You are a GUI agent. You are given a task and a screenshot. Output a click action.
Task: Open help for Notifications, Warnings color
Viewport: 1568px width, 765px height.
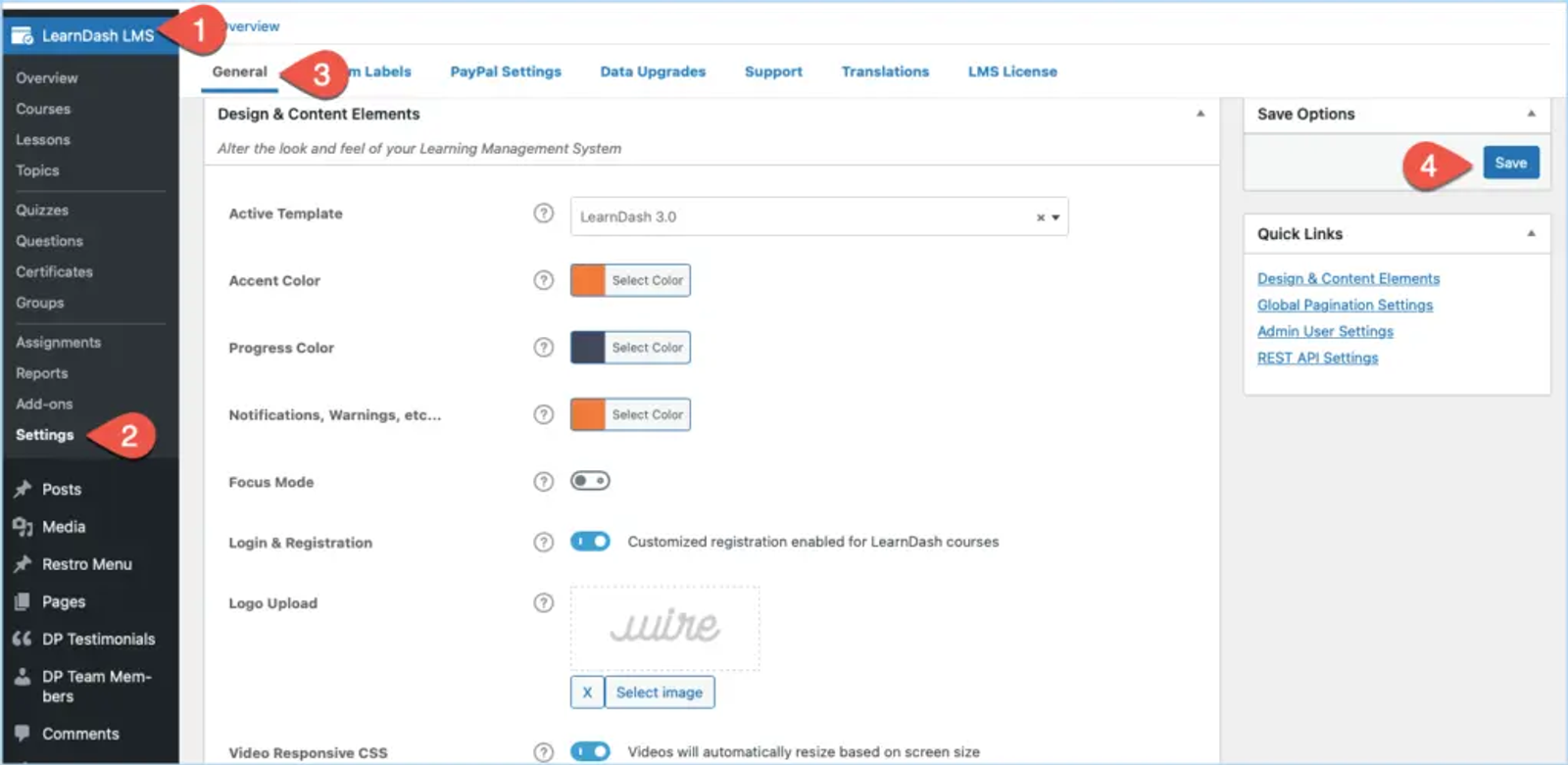(x=544, y=414)
